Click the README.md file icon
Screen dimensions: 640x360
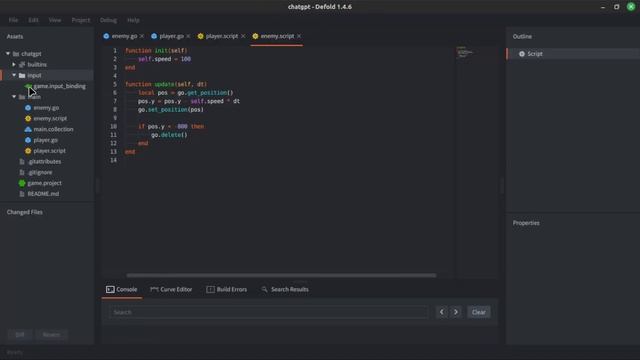coord(22,194)
